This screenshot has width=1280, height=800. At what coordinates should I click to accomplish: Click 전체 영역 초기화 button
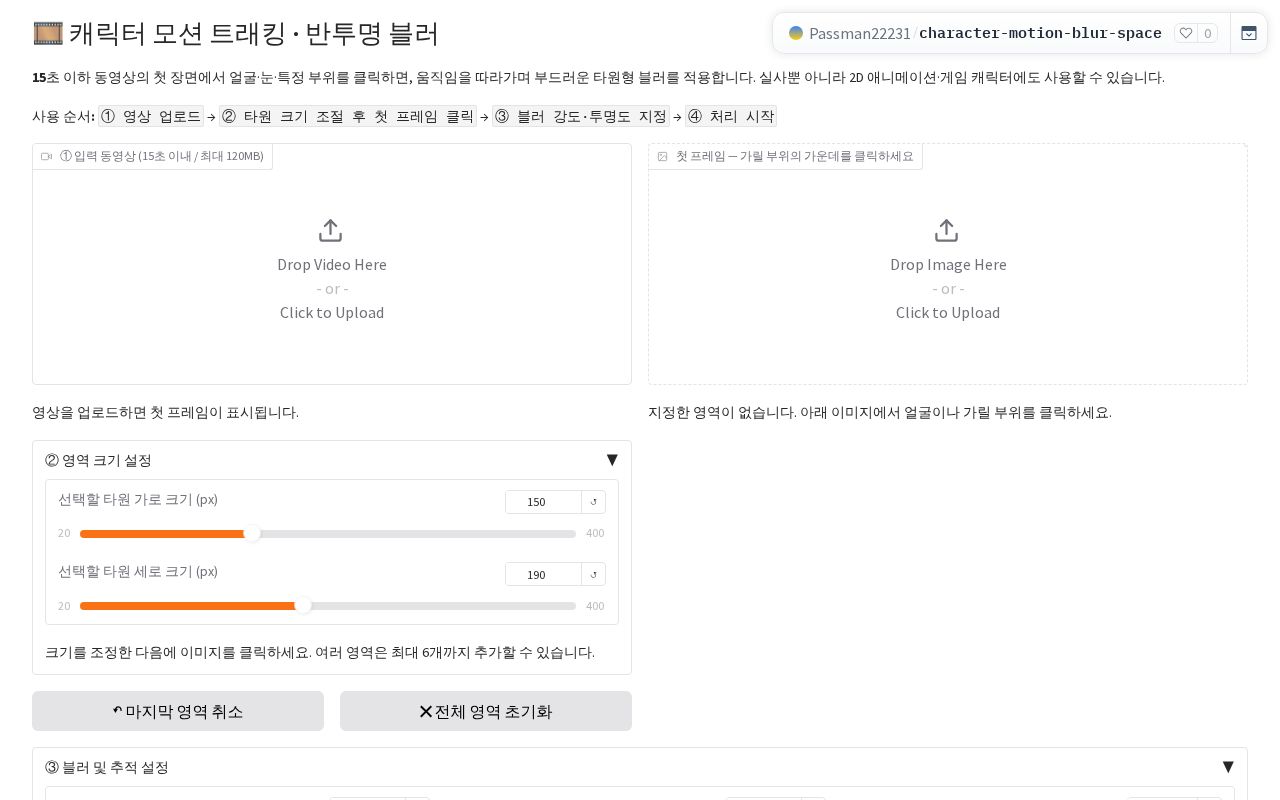(x=486, y=711)
